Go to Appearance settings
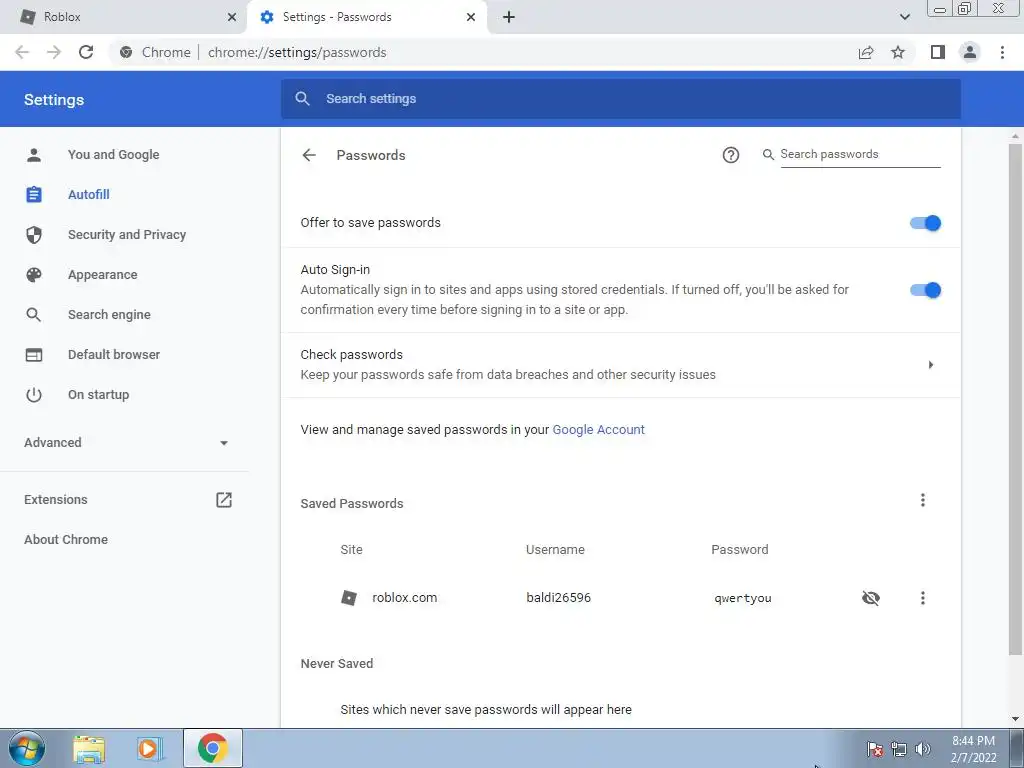The width and height of the screenshot is (1024, 768). [x=103, y=275]
